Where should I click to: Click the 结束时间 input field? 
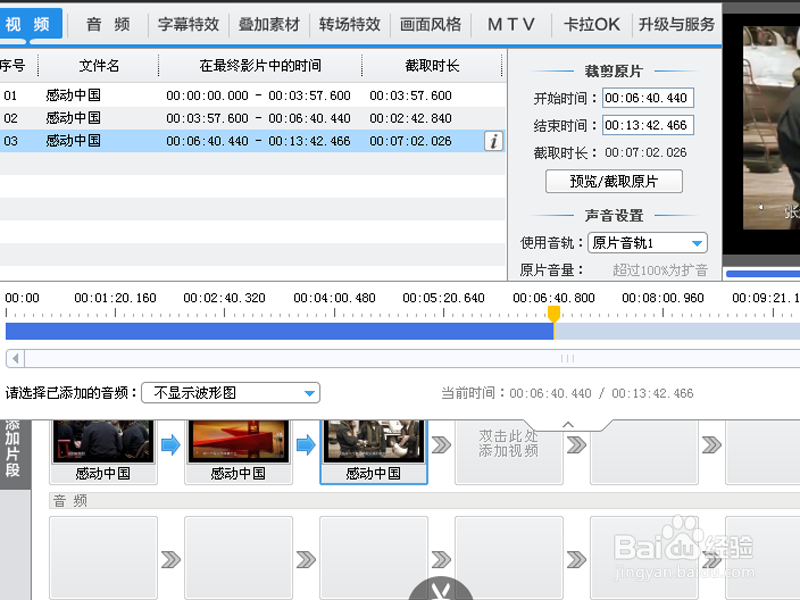click(x=648, y=126)
